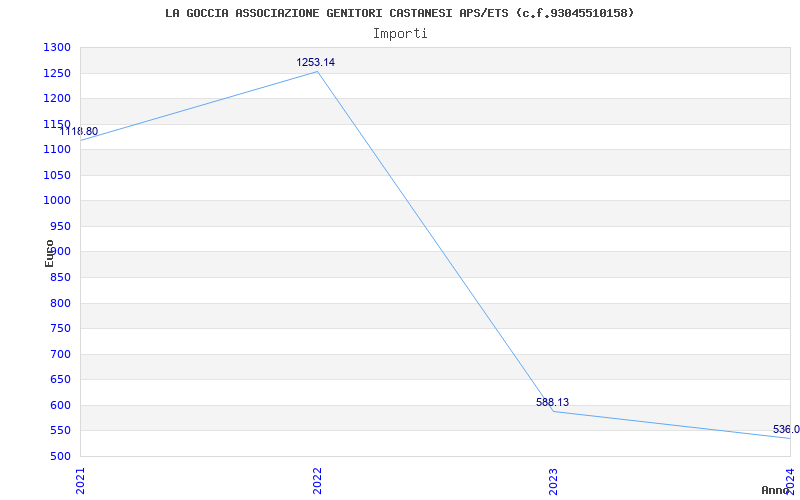This screenshot has width=800, height=500.
Task: Click the line's data point at 2023
Action: point(554,411)
